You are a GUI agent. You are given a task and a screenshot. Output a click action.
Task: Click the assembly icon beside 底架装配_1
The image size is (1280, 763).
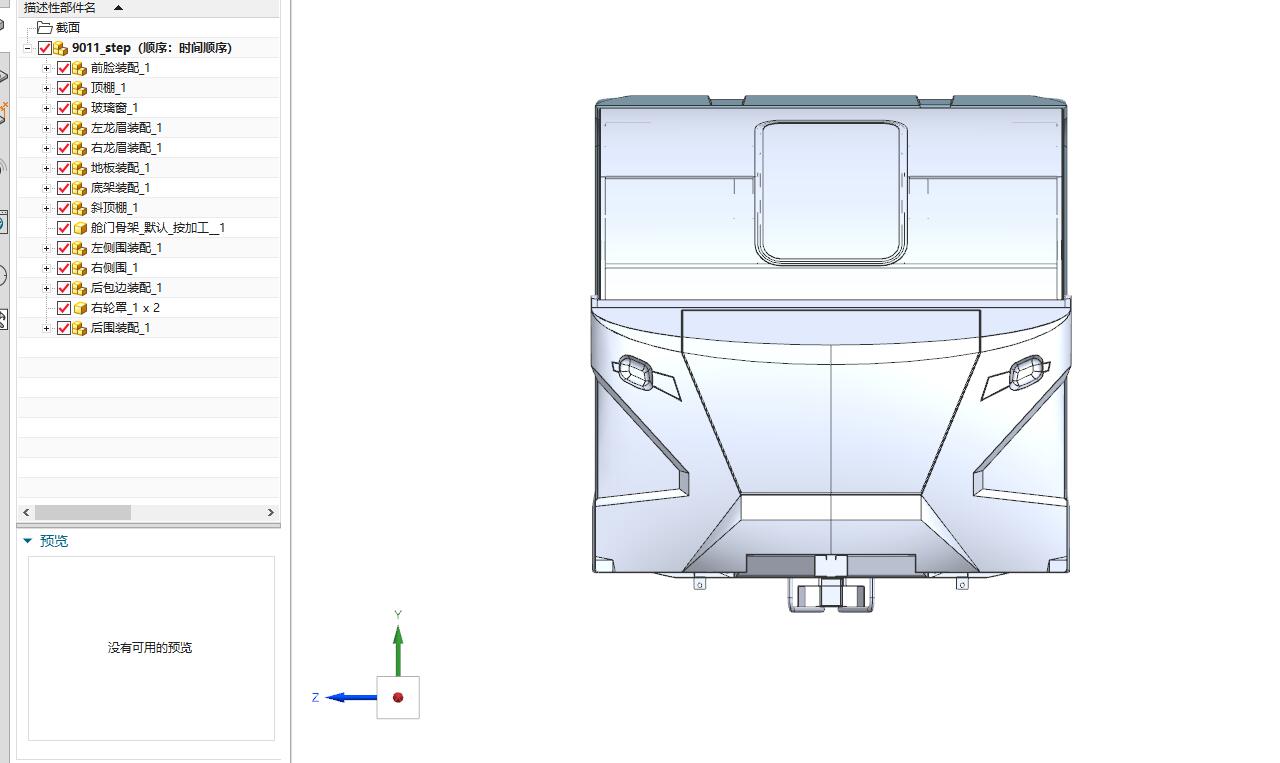click(80, 188)
